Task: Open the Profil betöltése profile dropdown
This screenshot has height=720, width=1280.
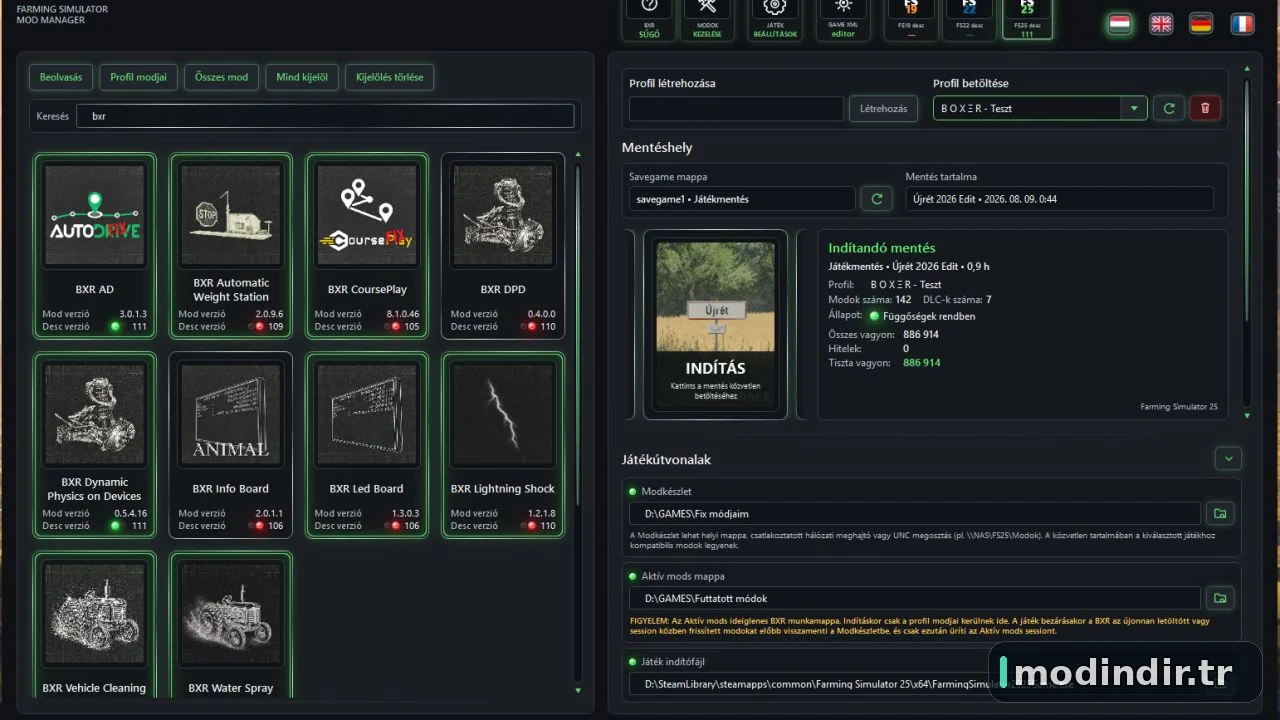Action: [1040, 108]
